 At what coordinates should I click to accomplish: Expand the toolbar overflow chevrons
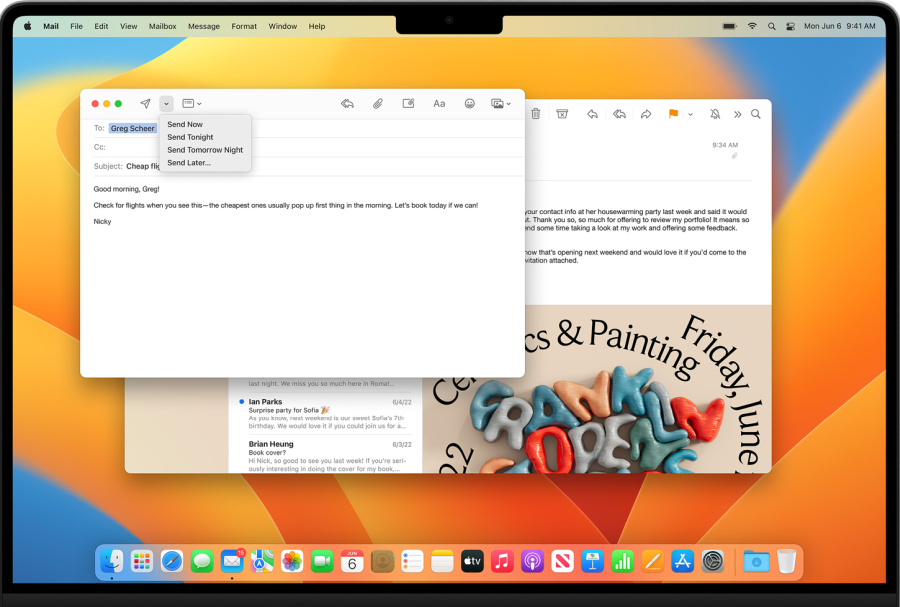click(x=738, y=114)
